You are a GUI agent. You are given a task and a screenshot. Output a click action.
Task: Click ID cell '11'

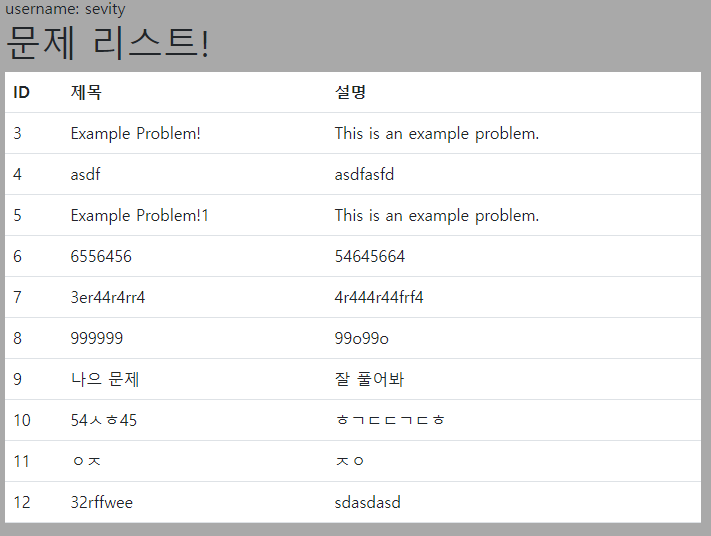tap(21, 461)
